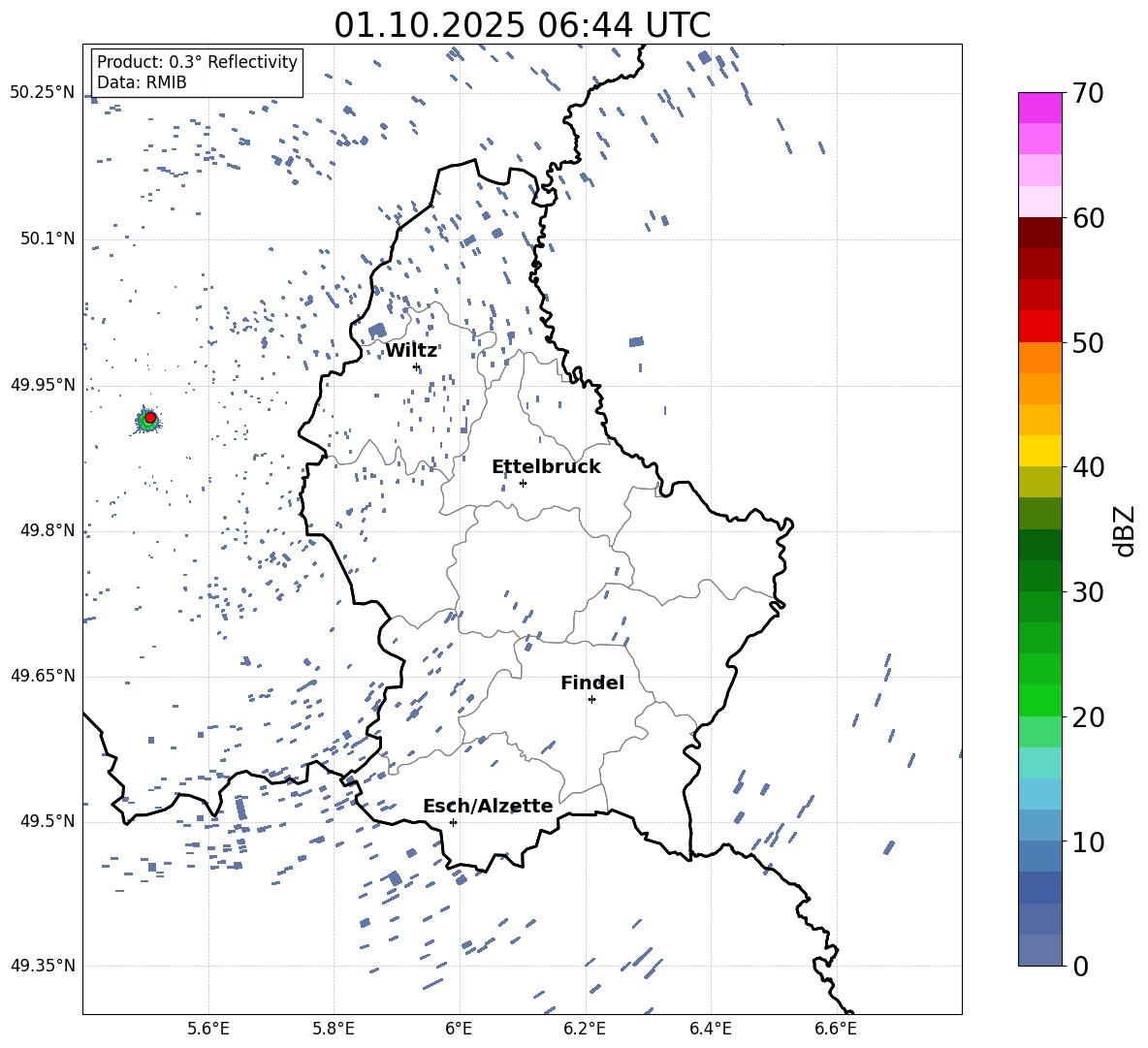Click the Wiltz station cross marker
Screen dimensions: 1148x1048
pyautogui.click(x=417, y=366)
